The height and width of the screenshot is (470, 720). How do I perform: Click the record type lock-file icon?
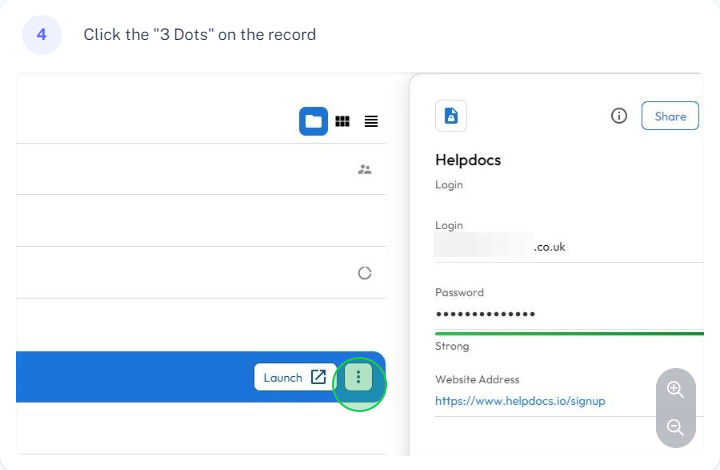point(451,116)
